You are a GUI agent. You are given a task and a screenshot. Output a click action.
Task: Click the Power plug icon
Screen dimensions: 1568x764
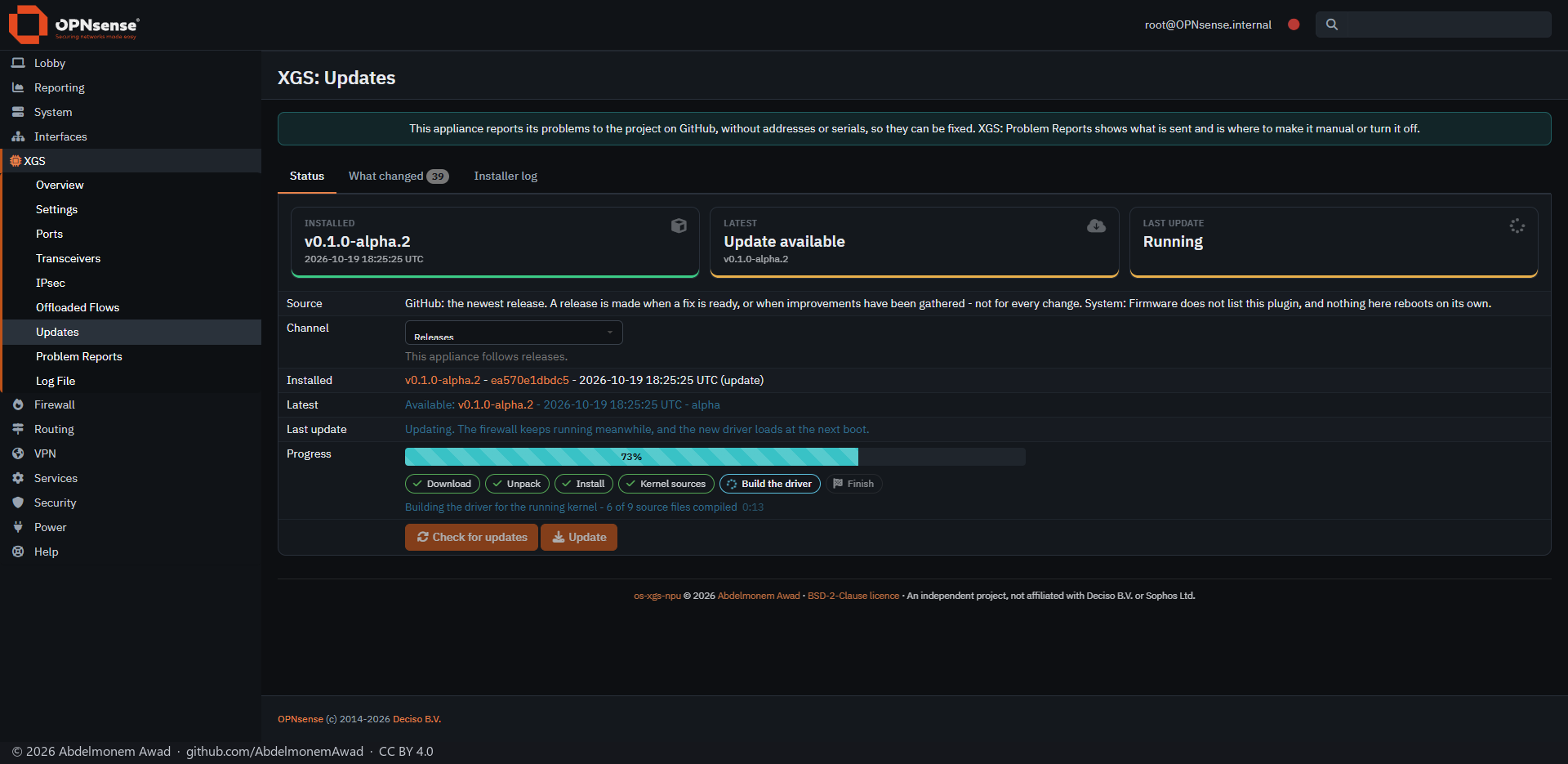(x=18, y=527)
